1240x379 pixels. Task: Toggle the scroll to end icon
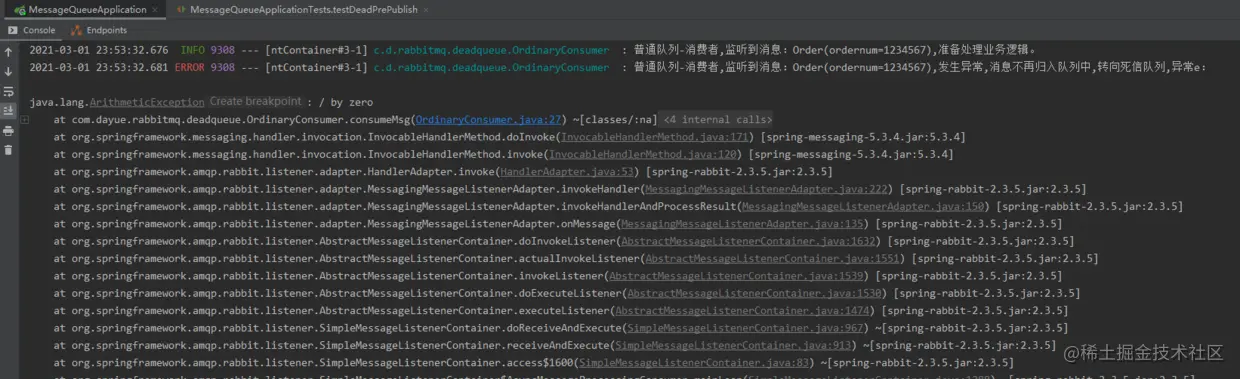(x=9, y=110)
